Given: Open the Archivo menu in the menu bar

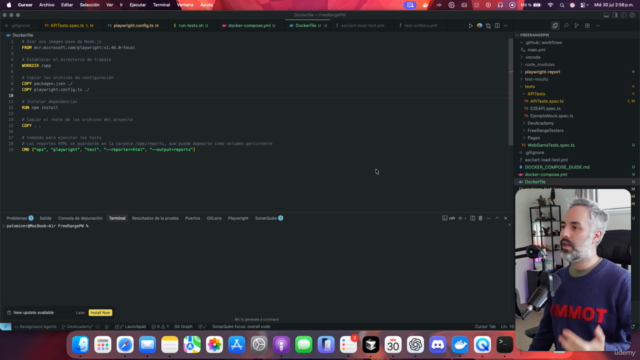Looking at the screenshot, I should tap(47, 5).
